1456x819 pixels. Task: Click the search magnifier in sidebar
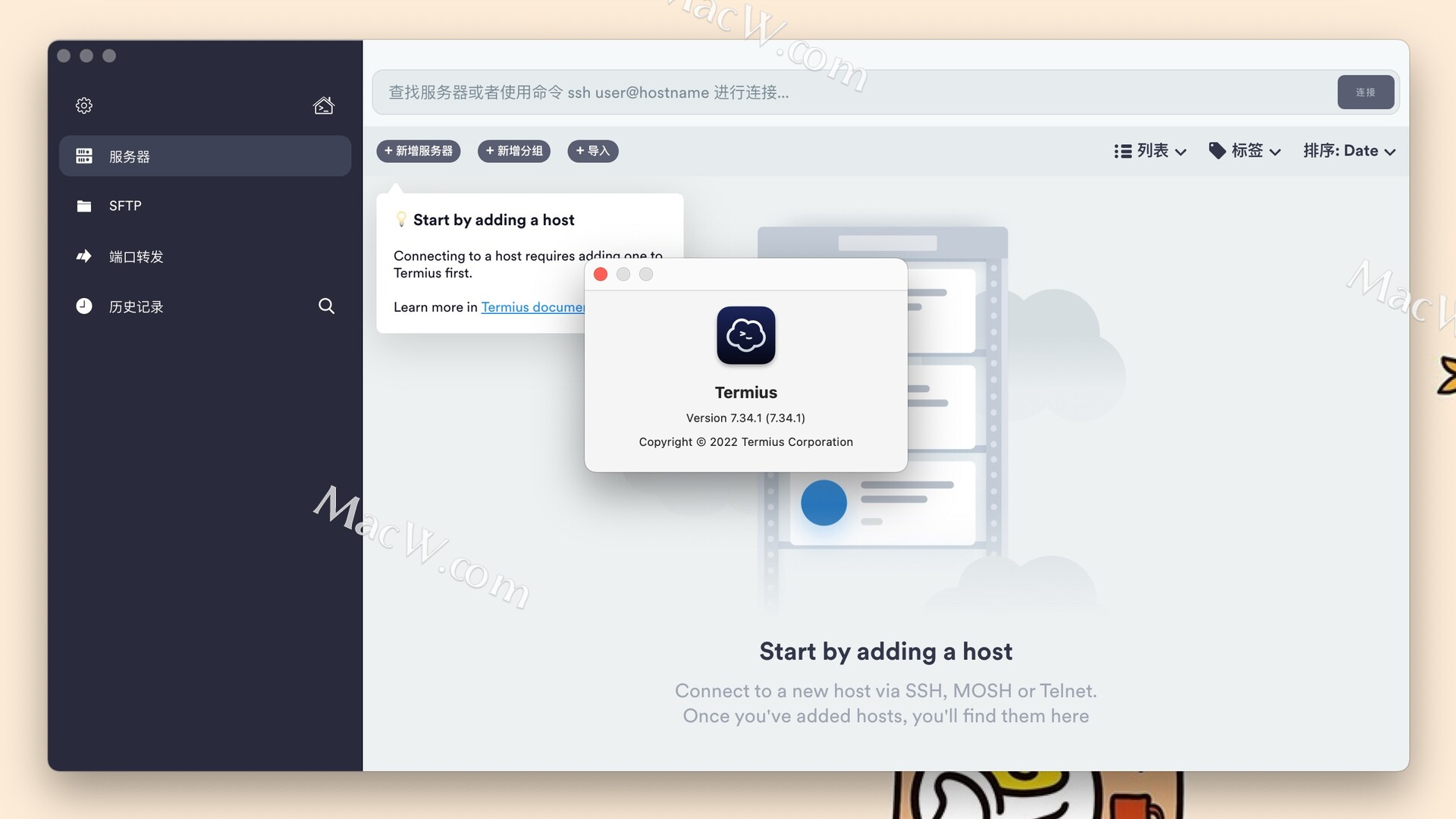(x=326, y=306)
